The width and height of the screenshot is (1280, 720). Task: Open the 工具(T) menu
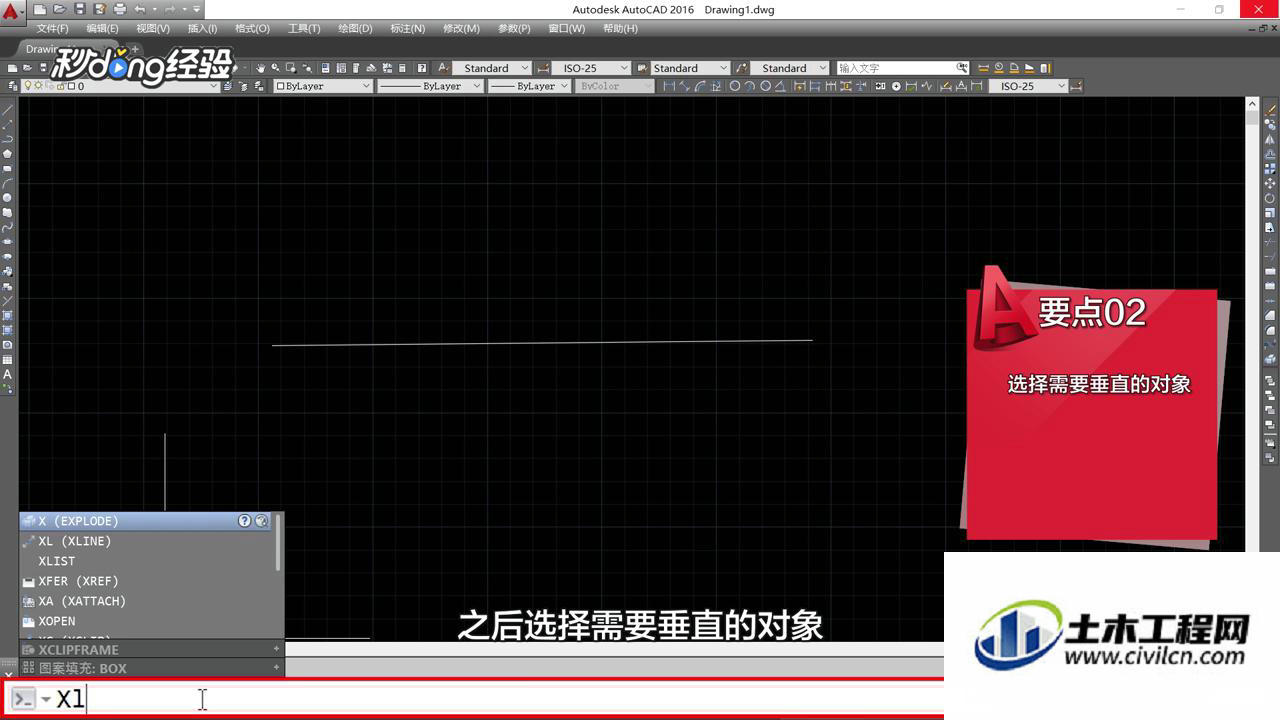(x=304, y=28)
